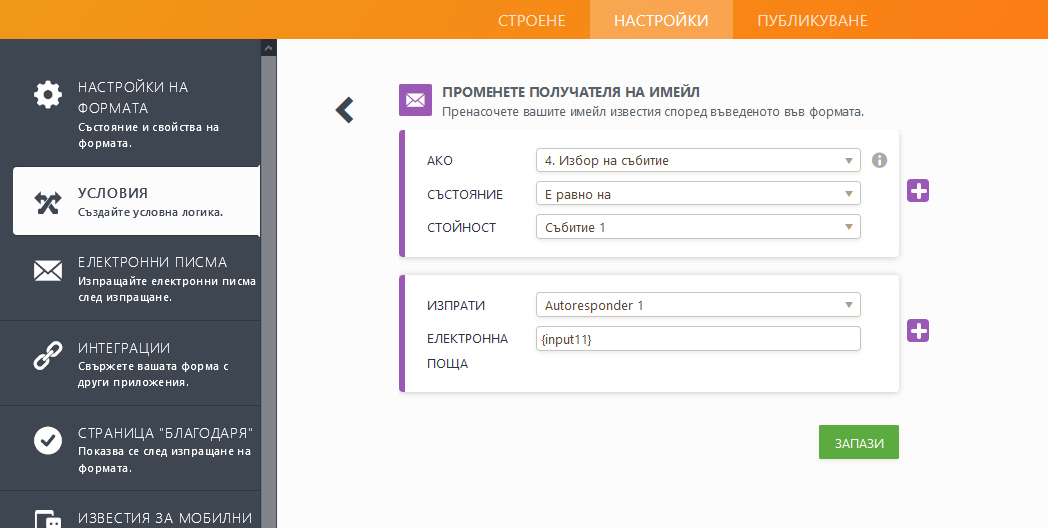Switch to the Публикуване tab
This screenshot has width=1048, height=528.
click(x=812, y=20)
